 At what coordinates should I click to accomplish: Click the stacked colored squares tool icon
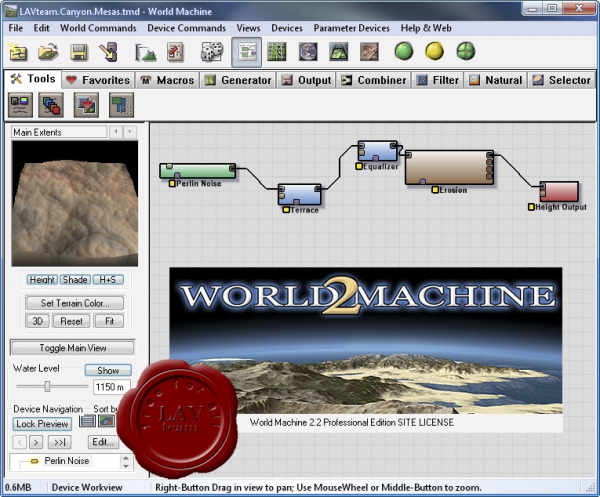[x=51, y=105]
